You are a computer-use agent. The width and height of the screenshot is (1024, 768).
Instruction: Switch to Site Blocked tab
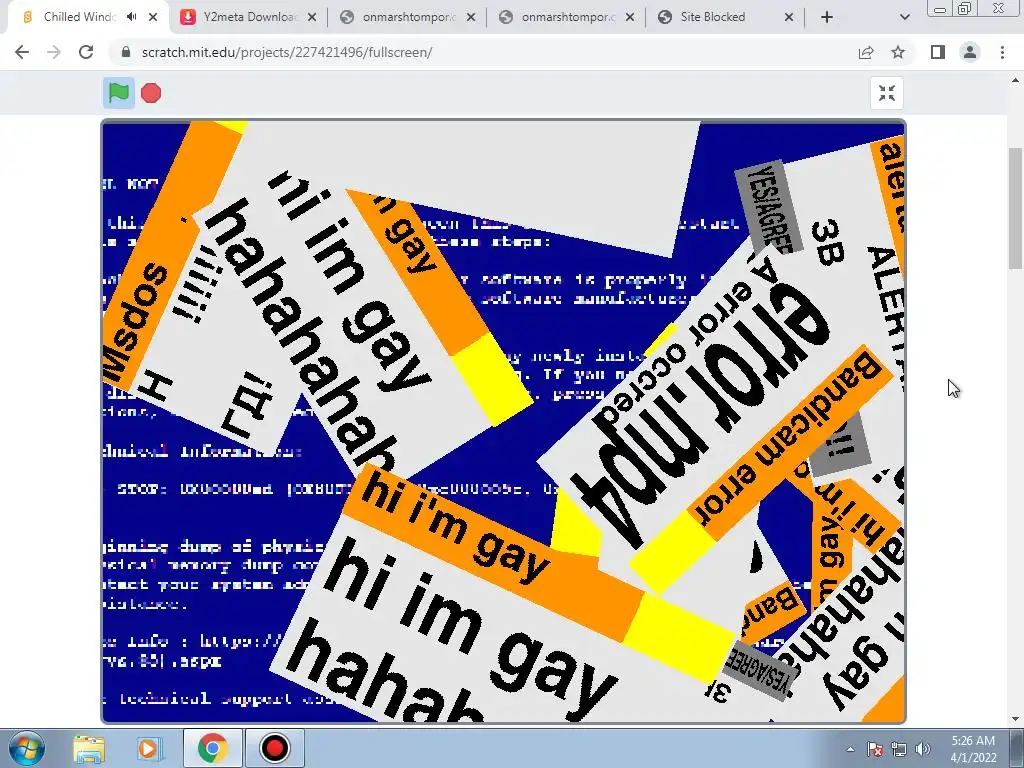pyautogui.click(x=725, y=17)
